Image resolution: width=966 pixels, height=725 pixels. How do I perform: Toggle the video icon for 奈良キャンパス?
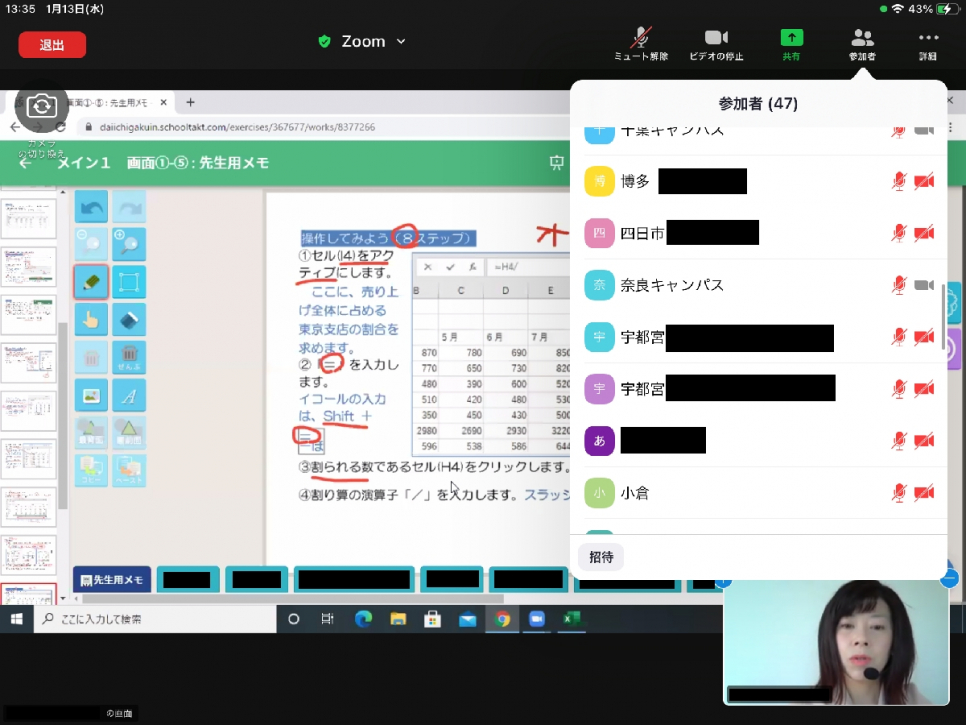(924, 285)
